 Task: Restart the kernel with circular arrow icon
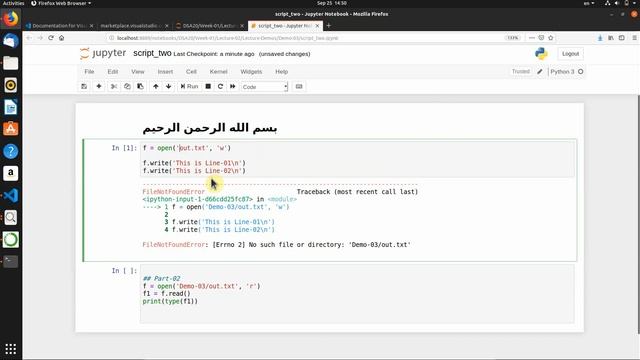(220, 87)
